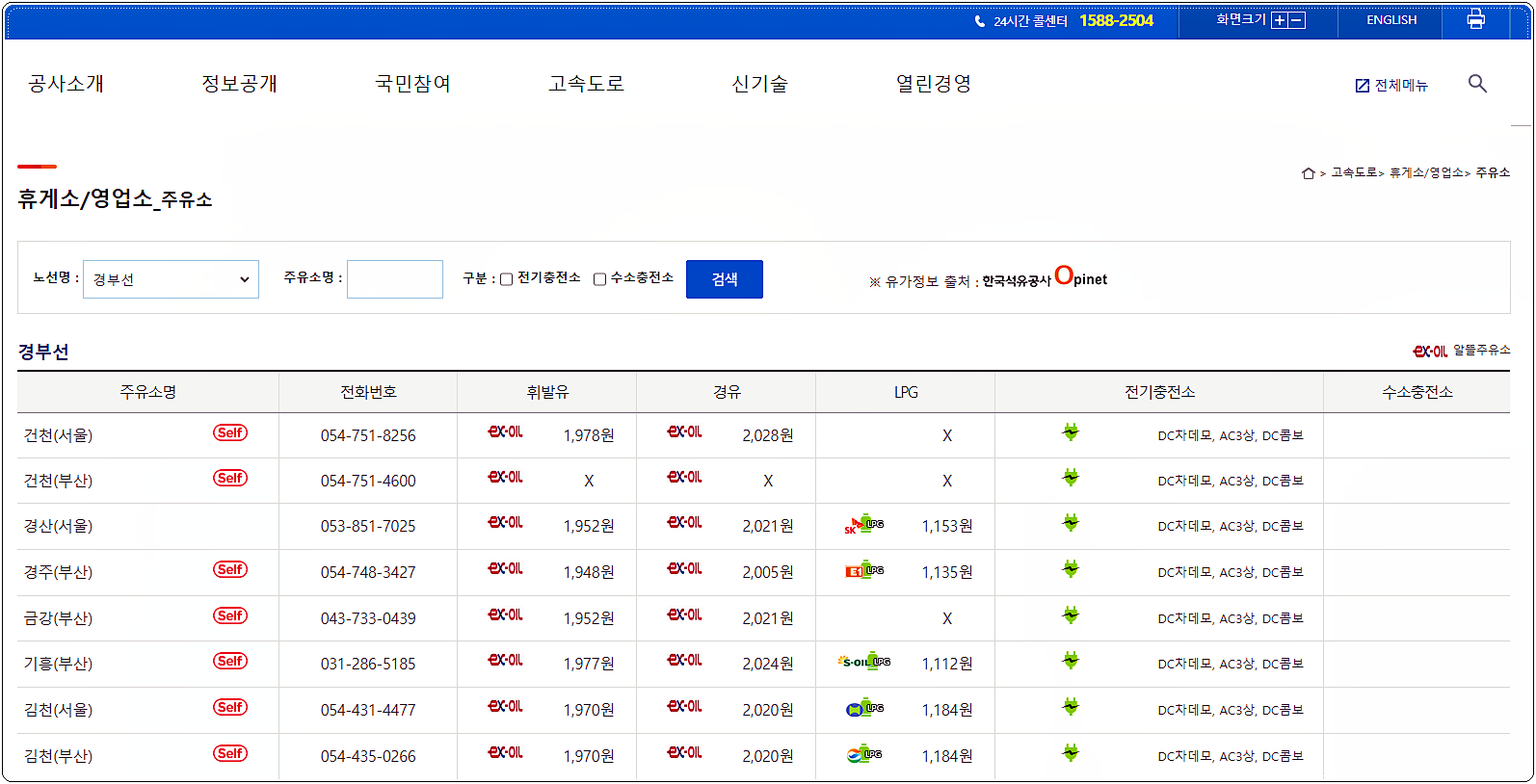Image resolution: width=1536 pixels, height=784 pixels.
Task: Click ex-OIL 알뜰주유소 legend logo
Action: tap(1430, 352)
